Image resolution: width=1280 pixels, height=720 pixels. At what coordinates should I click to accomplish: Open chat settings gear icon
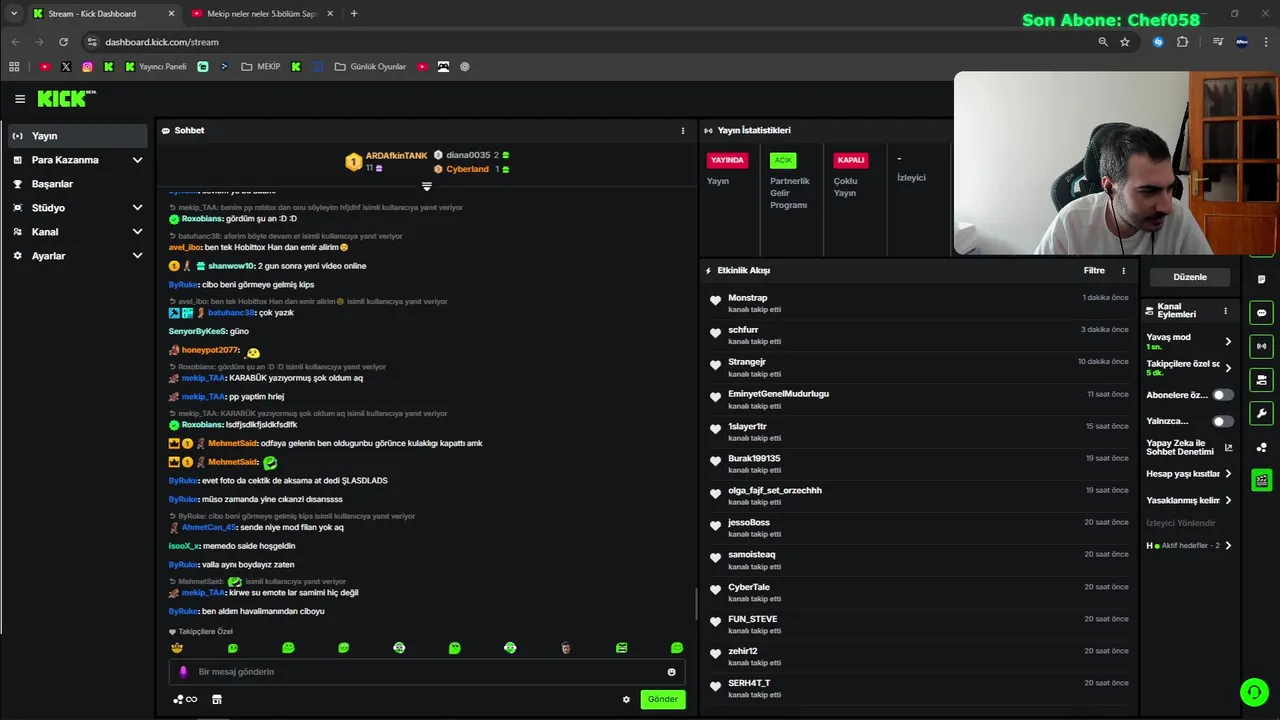[x=626, y=699]
